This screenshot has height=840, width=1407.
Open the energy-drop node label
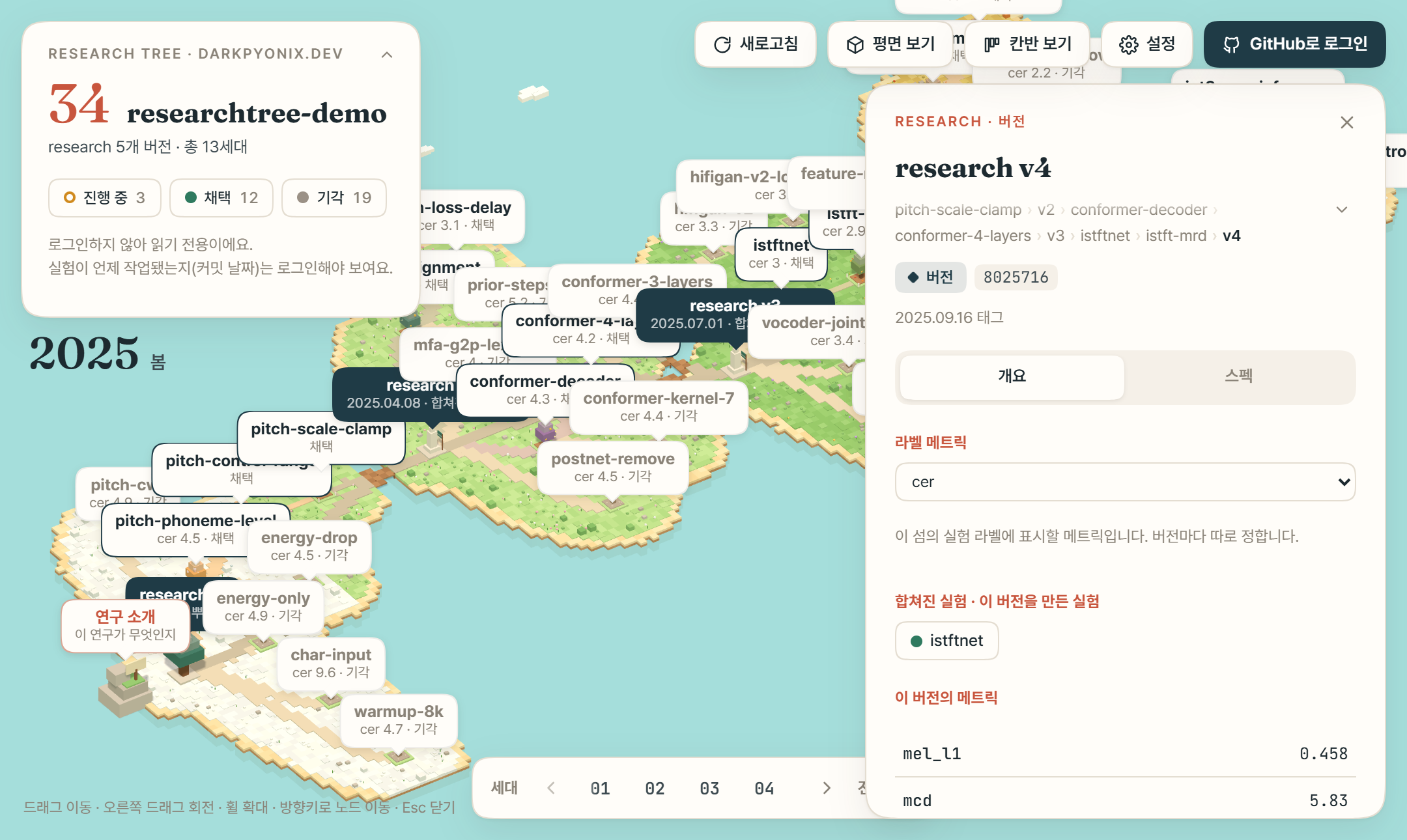pyautogui.click(x=309, y=546)
